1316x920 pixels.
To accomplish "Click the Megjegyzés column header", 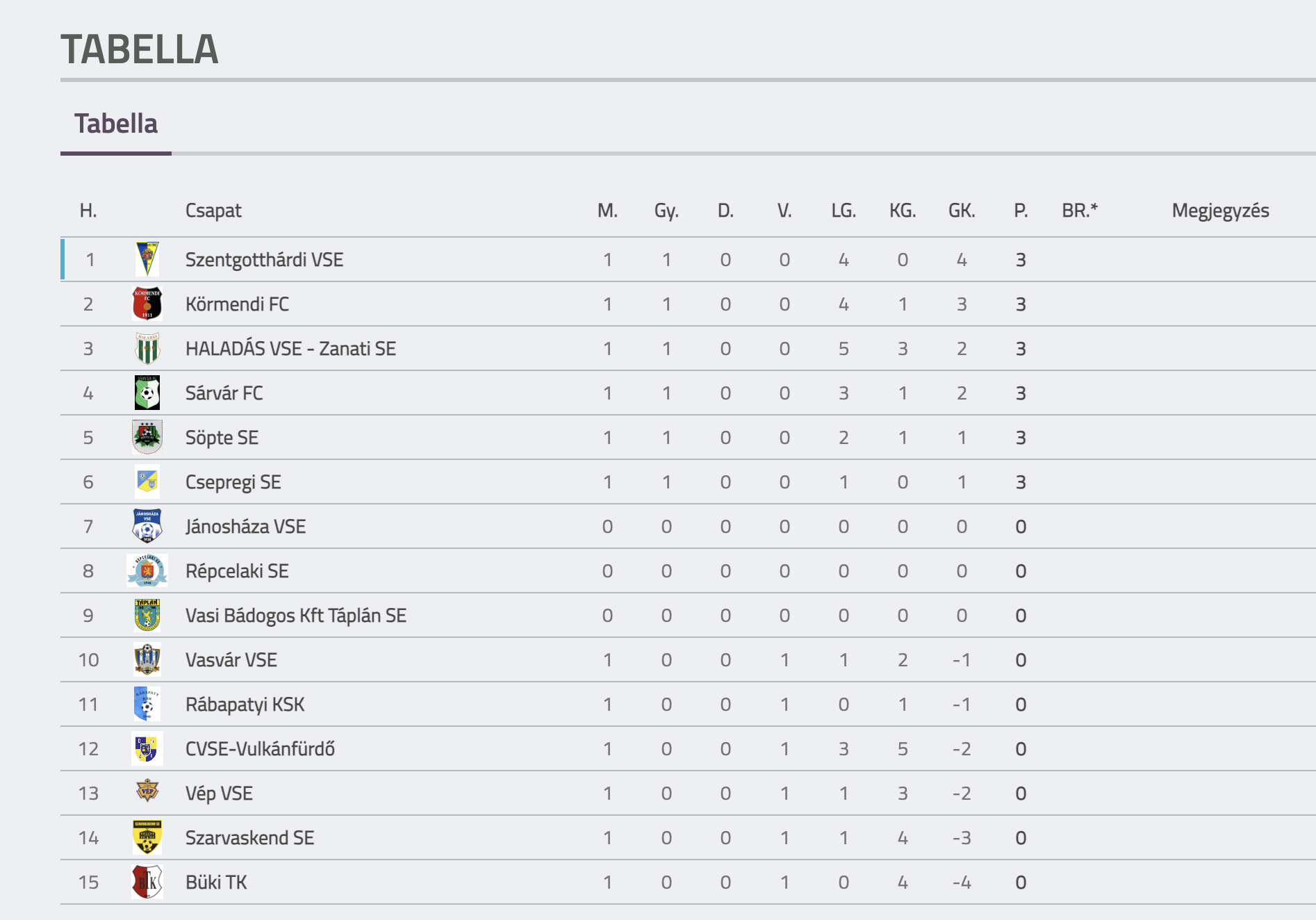I will 1220,211.
